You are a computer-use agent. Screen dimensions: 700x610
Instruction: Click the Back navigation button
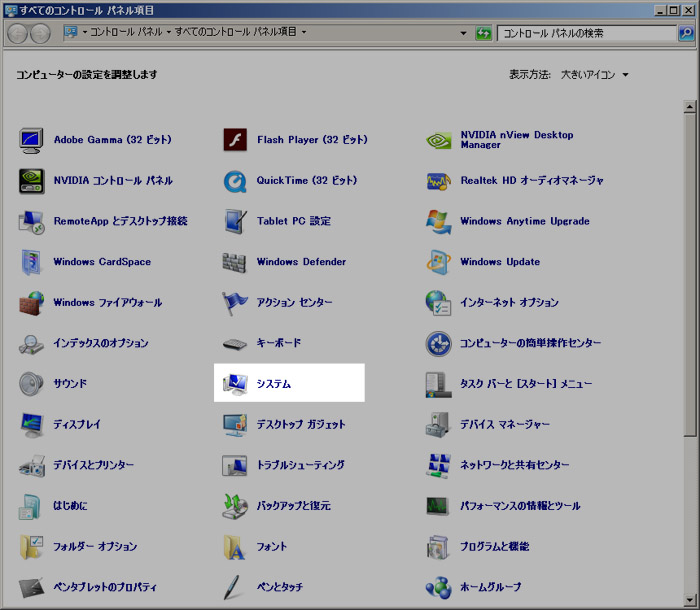(x=18, y=34)
